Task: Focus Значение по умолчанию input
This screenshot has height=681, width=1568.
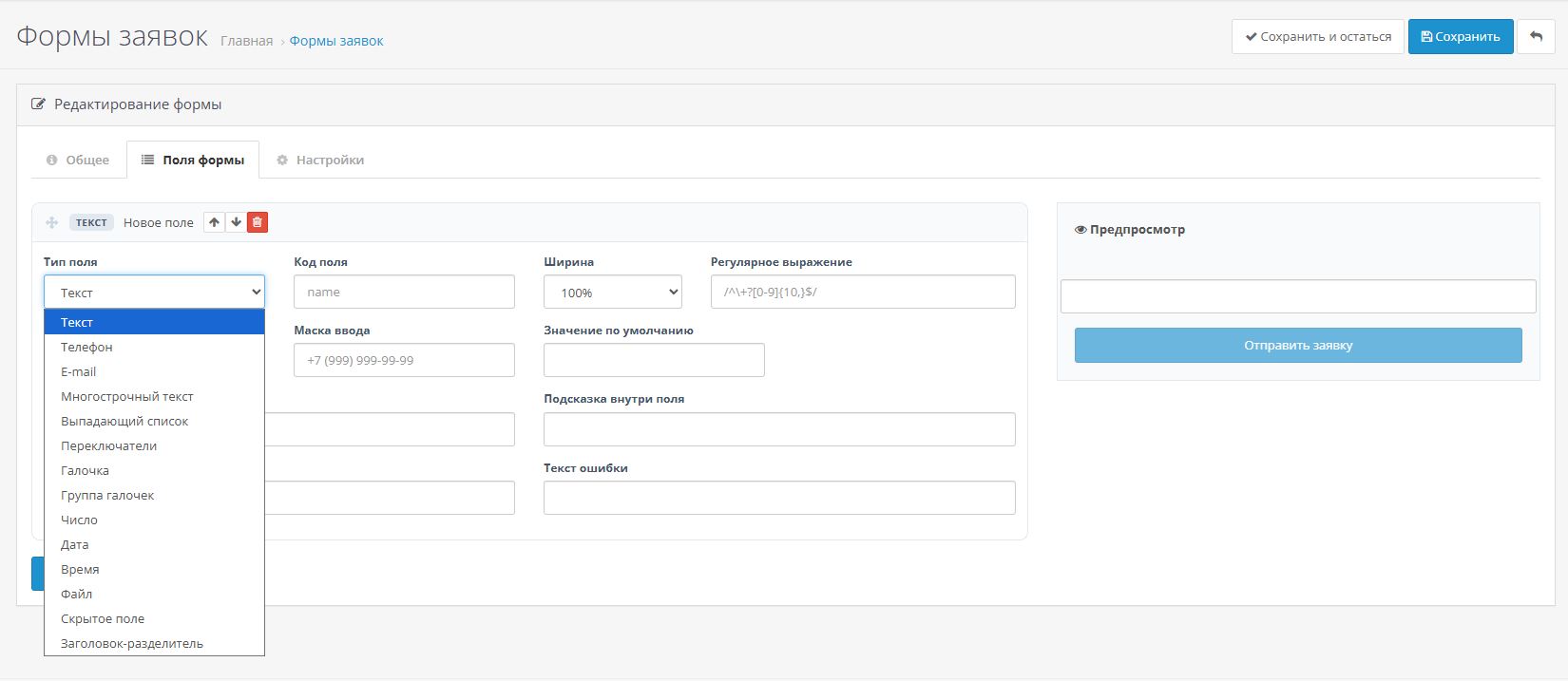Action: 654,360
